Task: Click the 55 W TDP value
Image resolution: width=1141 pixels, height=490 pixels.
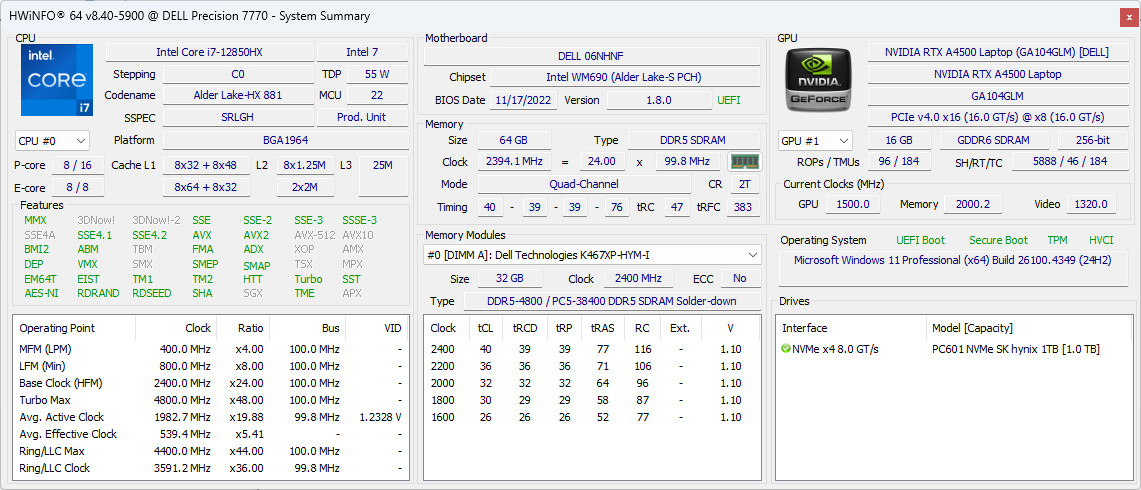Action: (377, 74)
